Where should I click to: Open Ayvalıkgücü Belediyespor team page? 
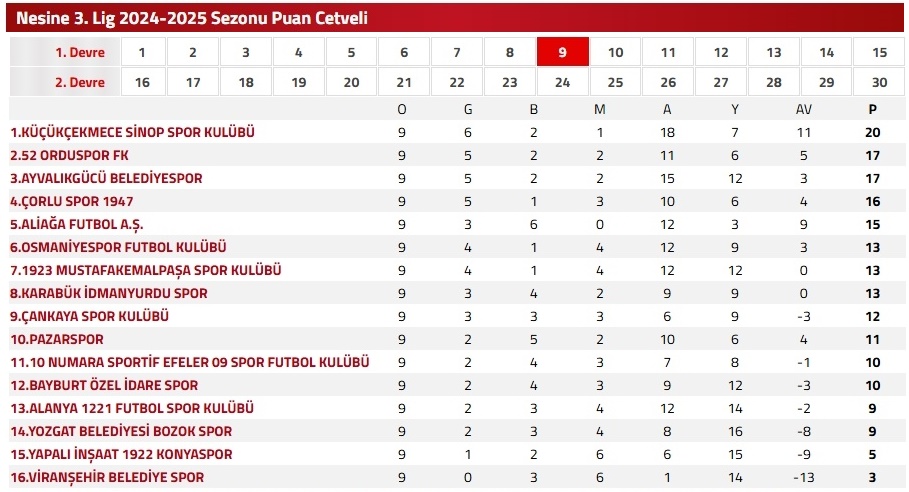click(106, 178)
